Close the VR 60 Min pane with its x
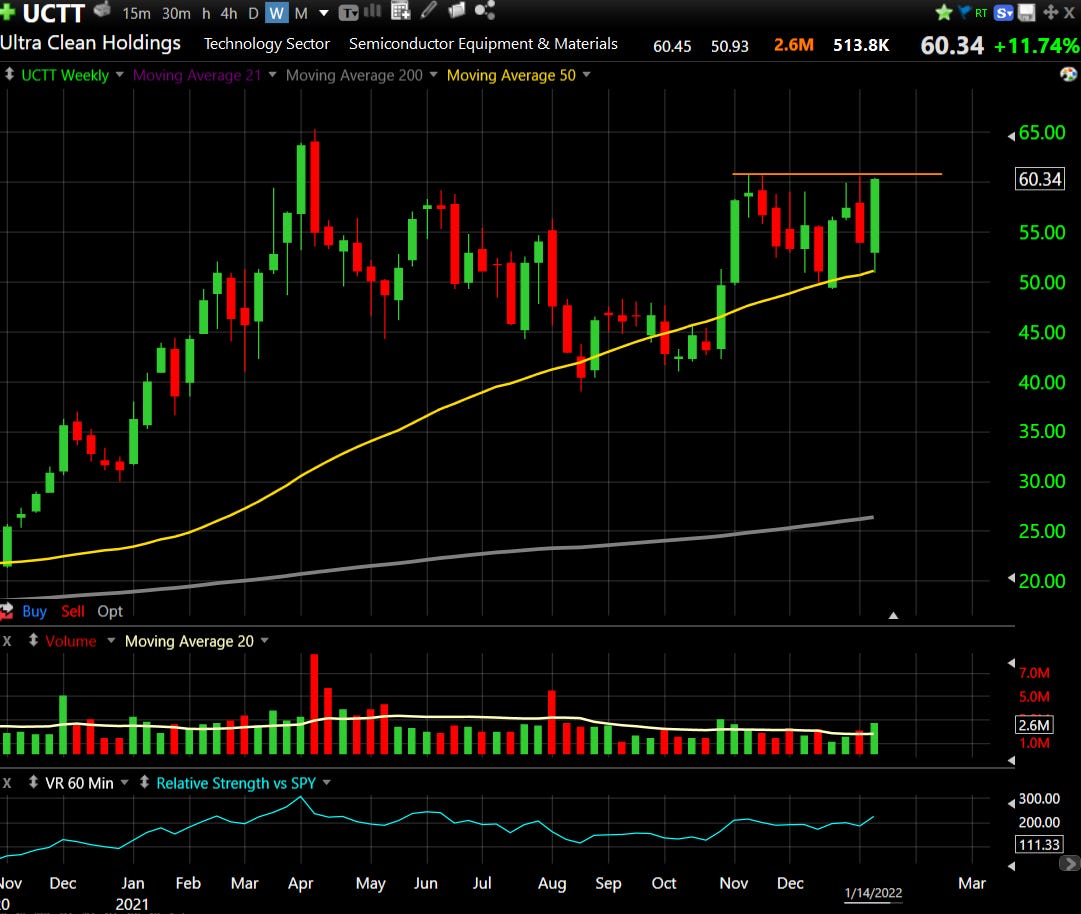1081x914 pixels. pos(7,783)
